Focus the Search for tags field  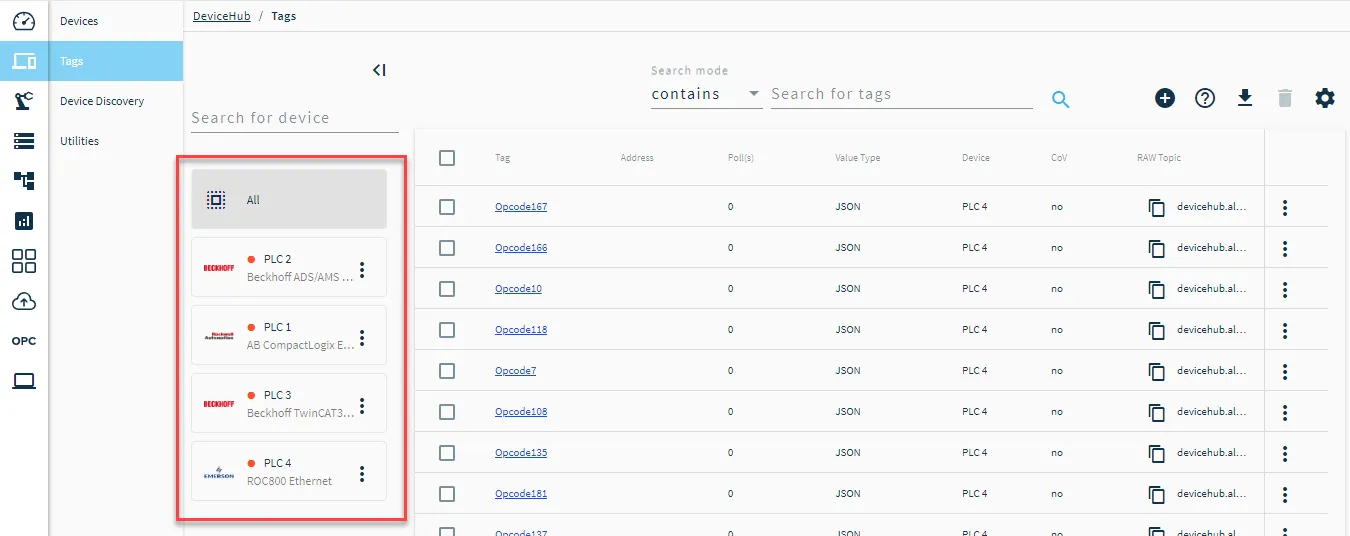tap(902, 94)
